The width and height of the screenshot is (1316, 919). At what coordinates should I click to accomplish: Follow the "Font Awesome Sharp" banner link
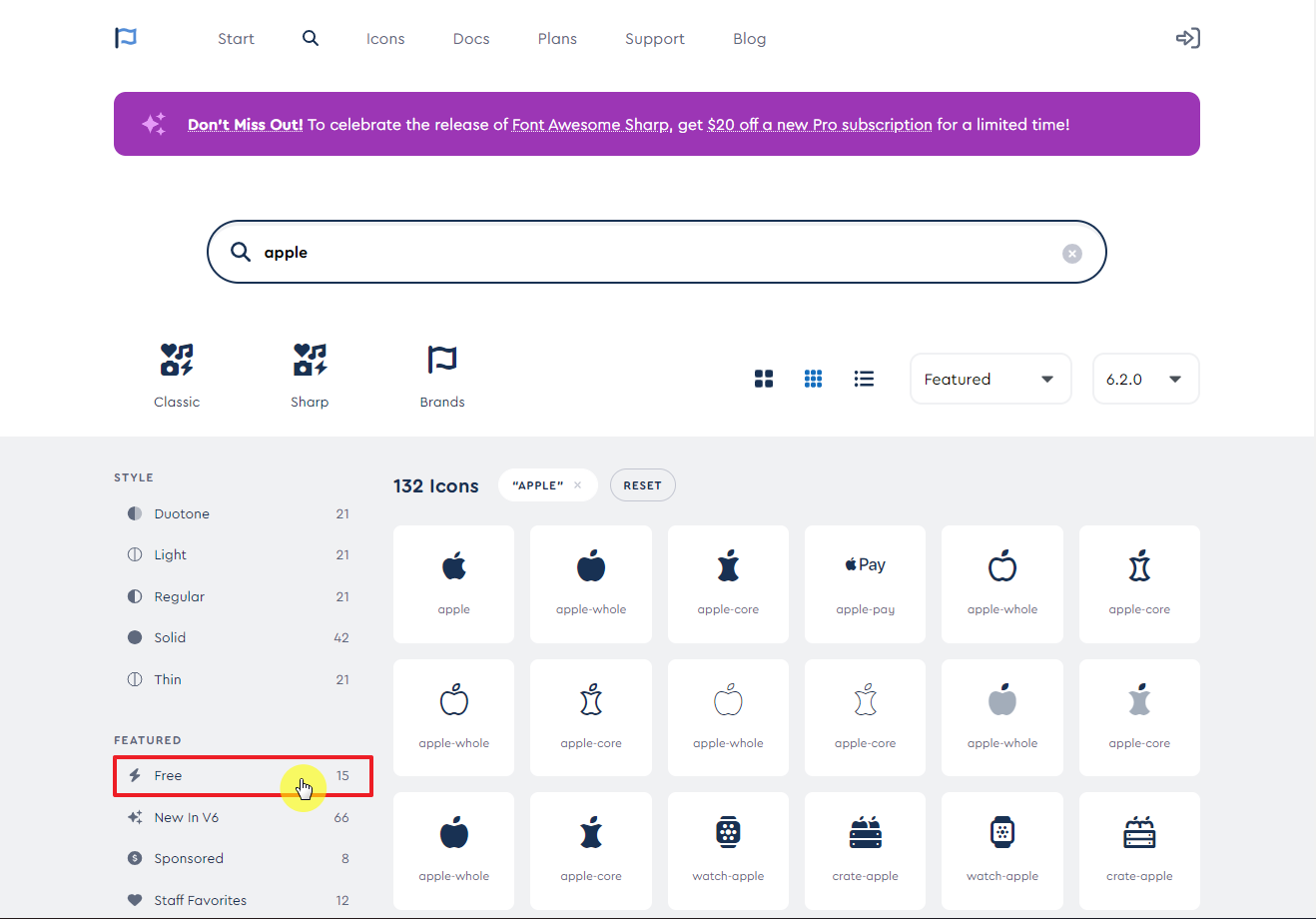(590, 125)
